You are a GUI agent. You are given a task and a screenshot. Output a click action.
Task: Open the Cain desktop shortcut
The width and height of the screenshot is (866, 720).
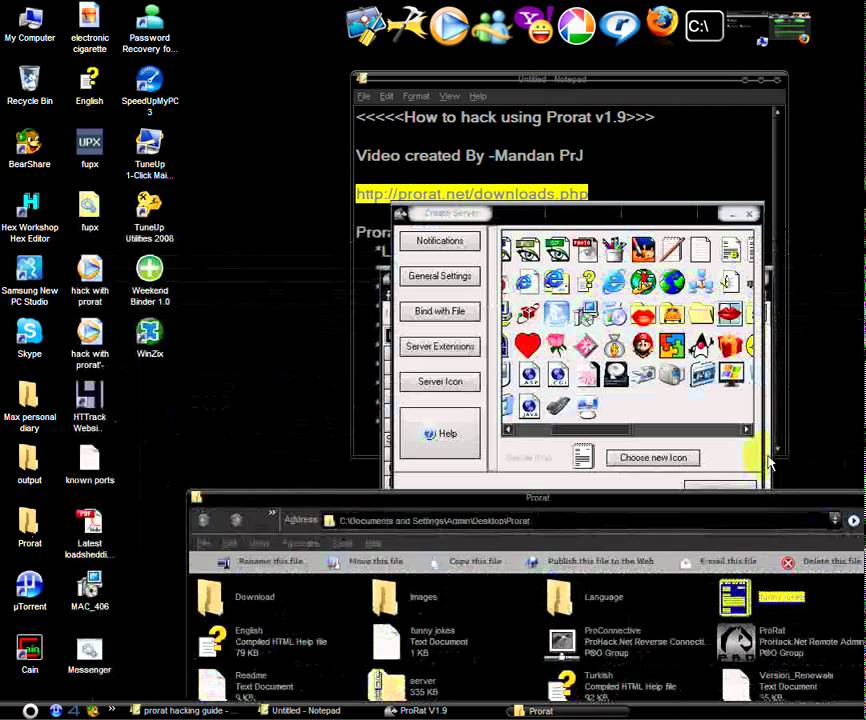point(30,654)
